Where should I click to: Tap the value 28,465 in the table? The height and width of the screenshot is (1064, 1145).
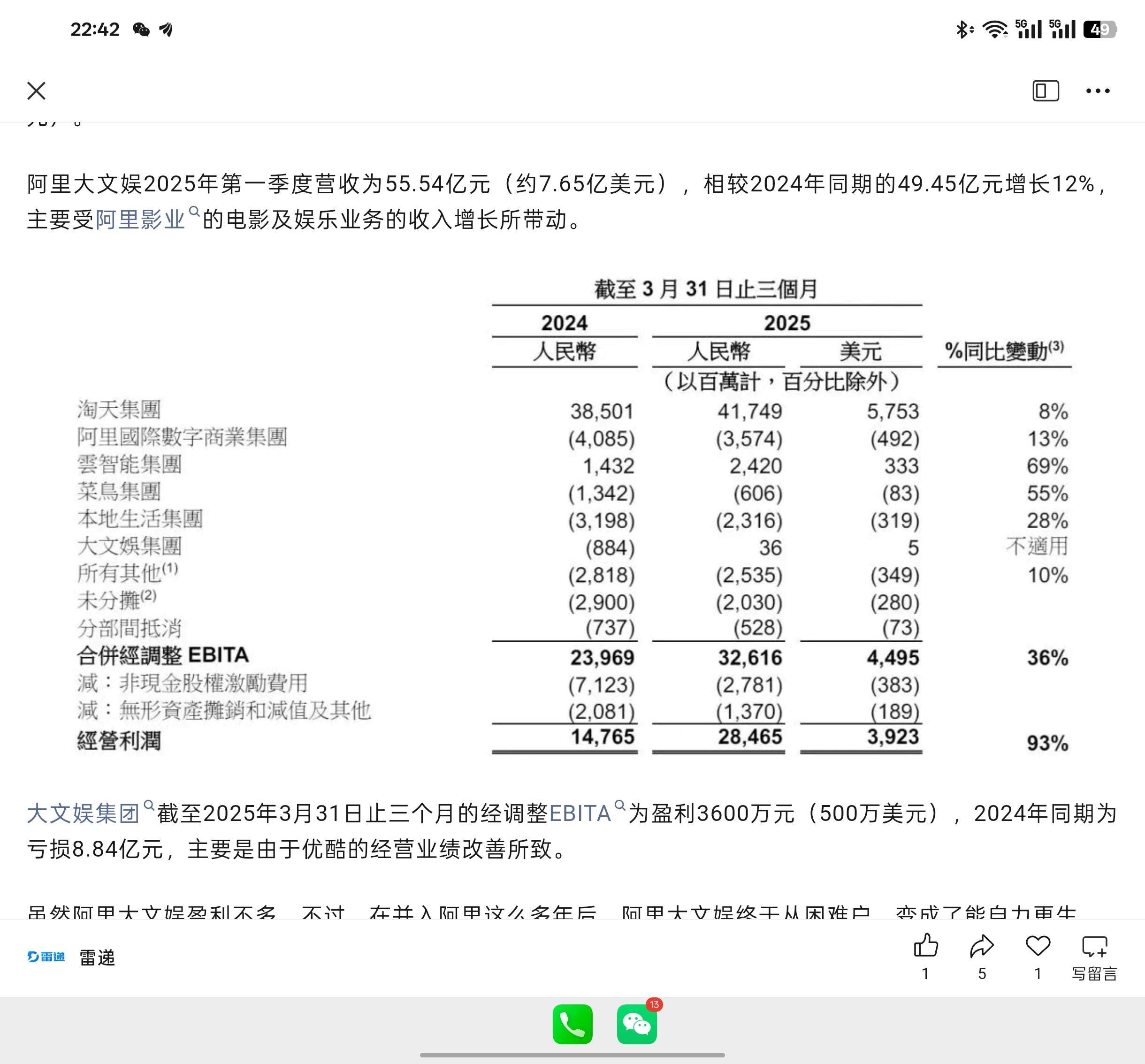pos(750,737)
